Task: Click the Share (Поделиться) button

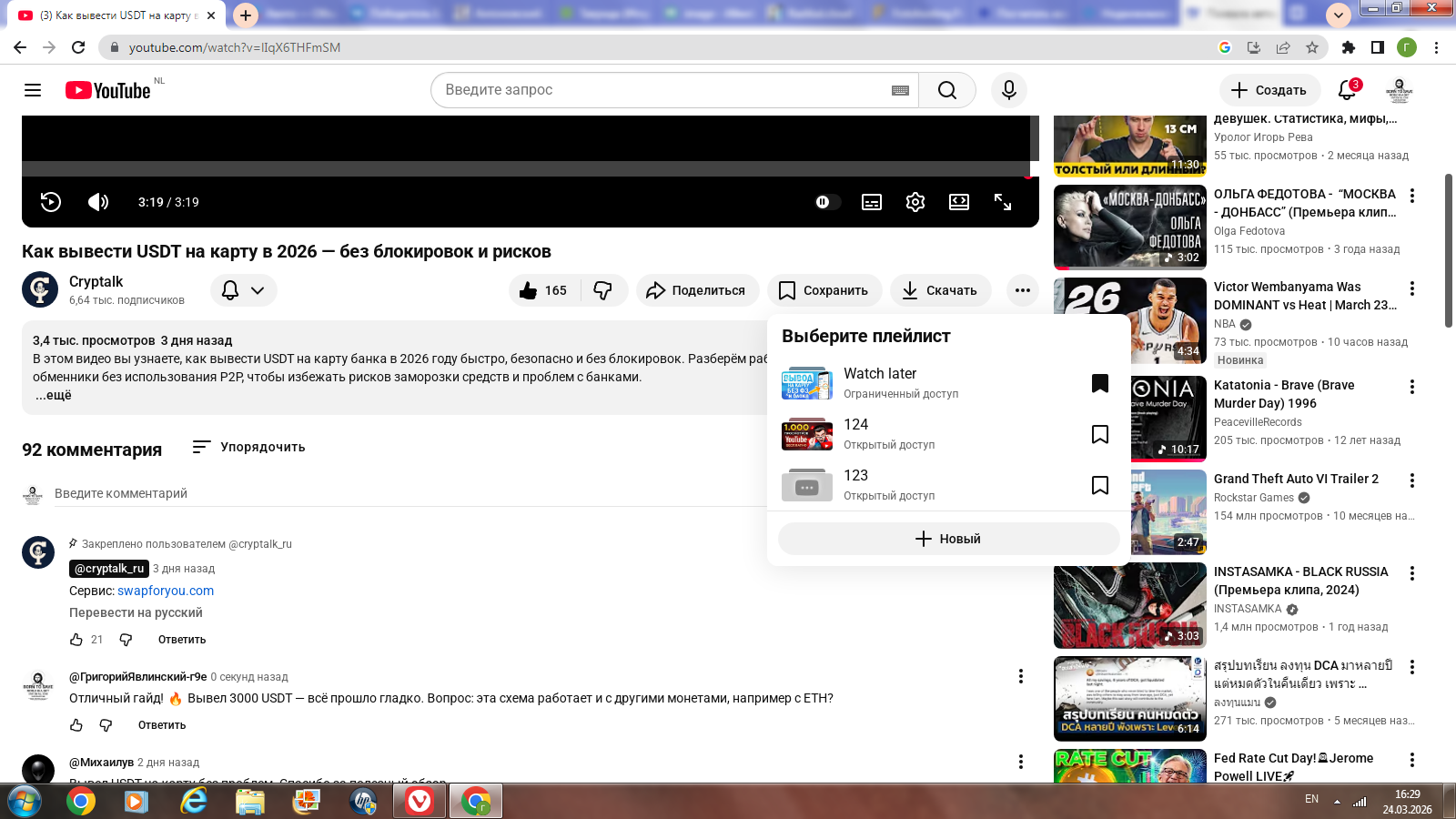Action: point(697,290)
